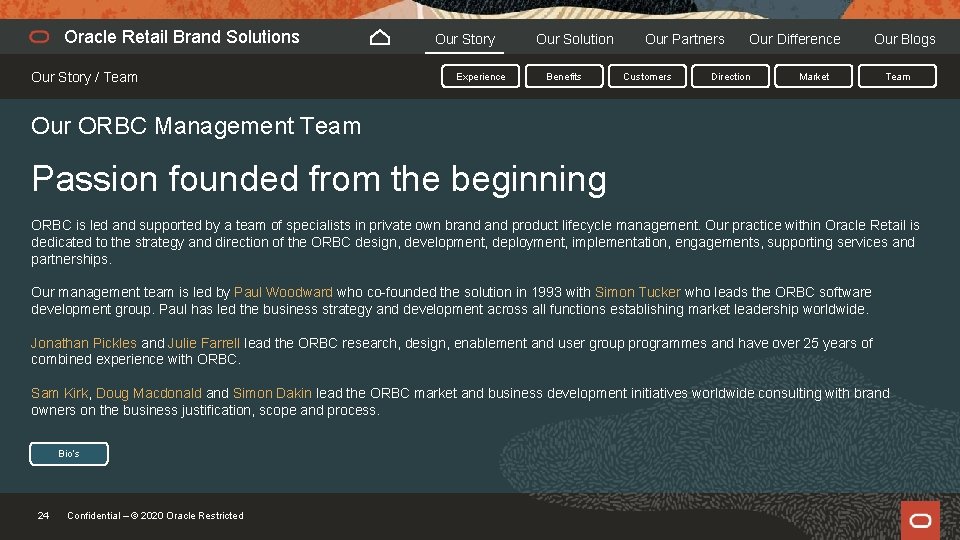960x540 pixels.
Task: Navigate to the Our Blogs tab
Action: [x=904, y=39]
